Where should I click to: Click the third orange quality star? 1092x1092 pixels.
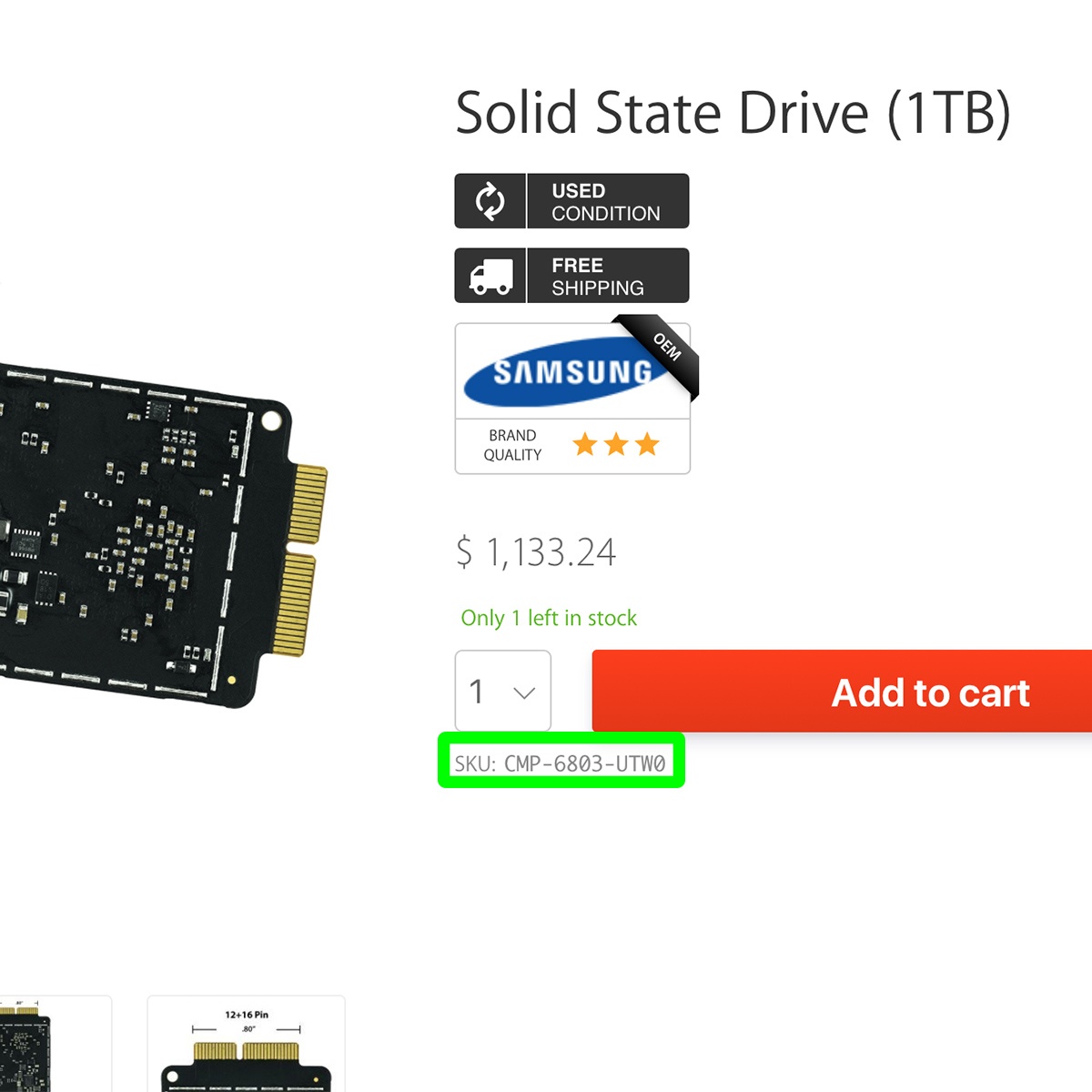pyautogui.click(x=647, y=444)
